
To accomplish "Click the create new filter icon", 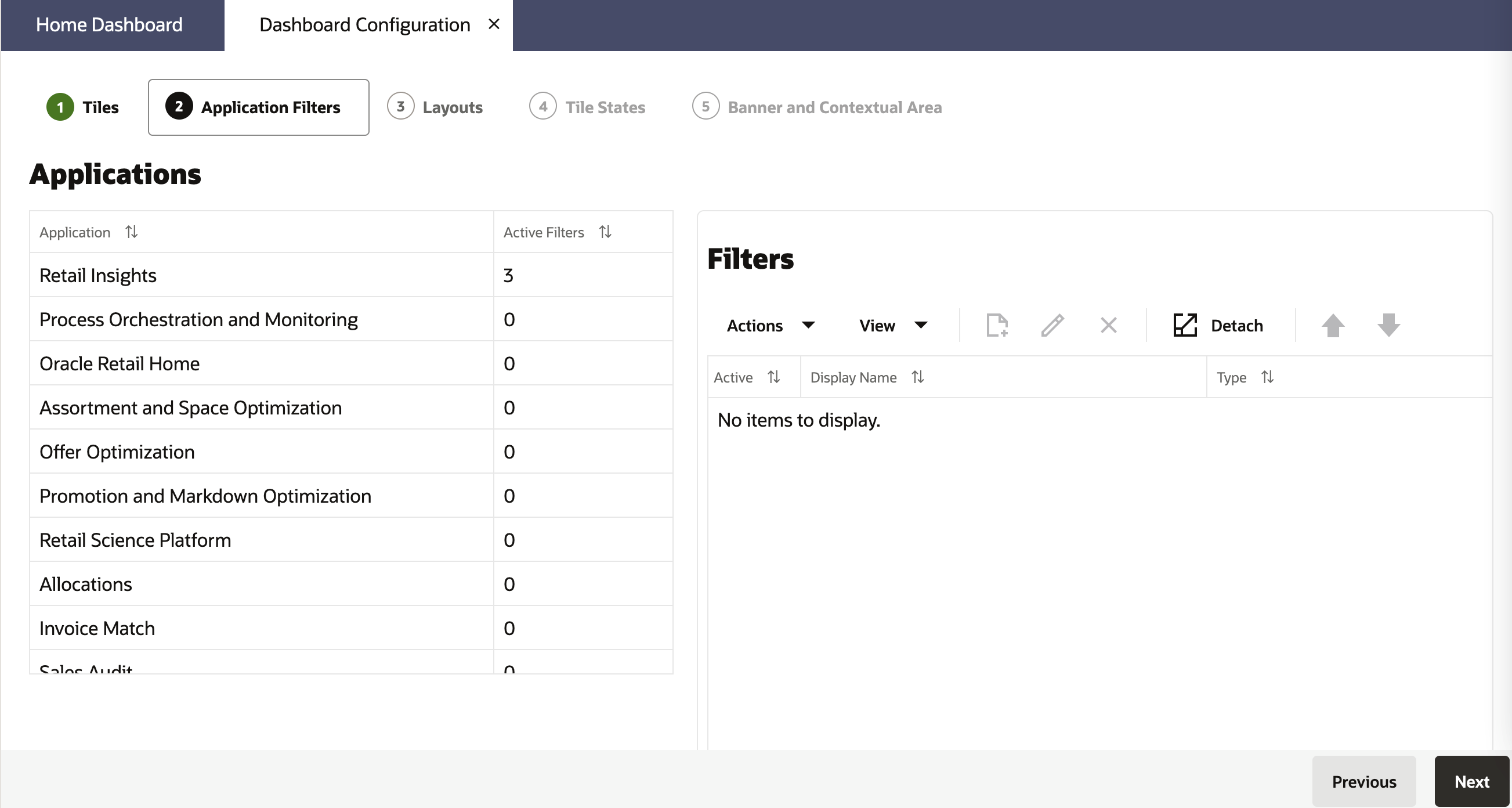I will point(997,324).
